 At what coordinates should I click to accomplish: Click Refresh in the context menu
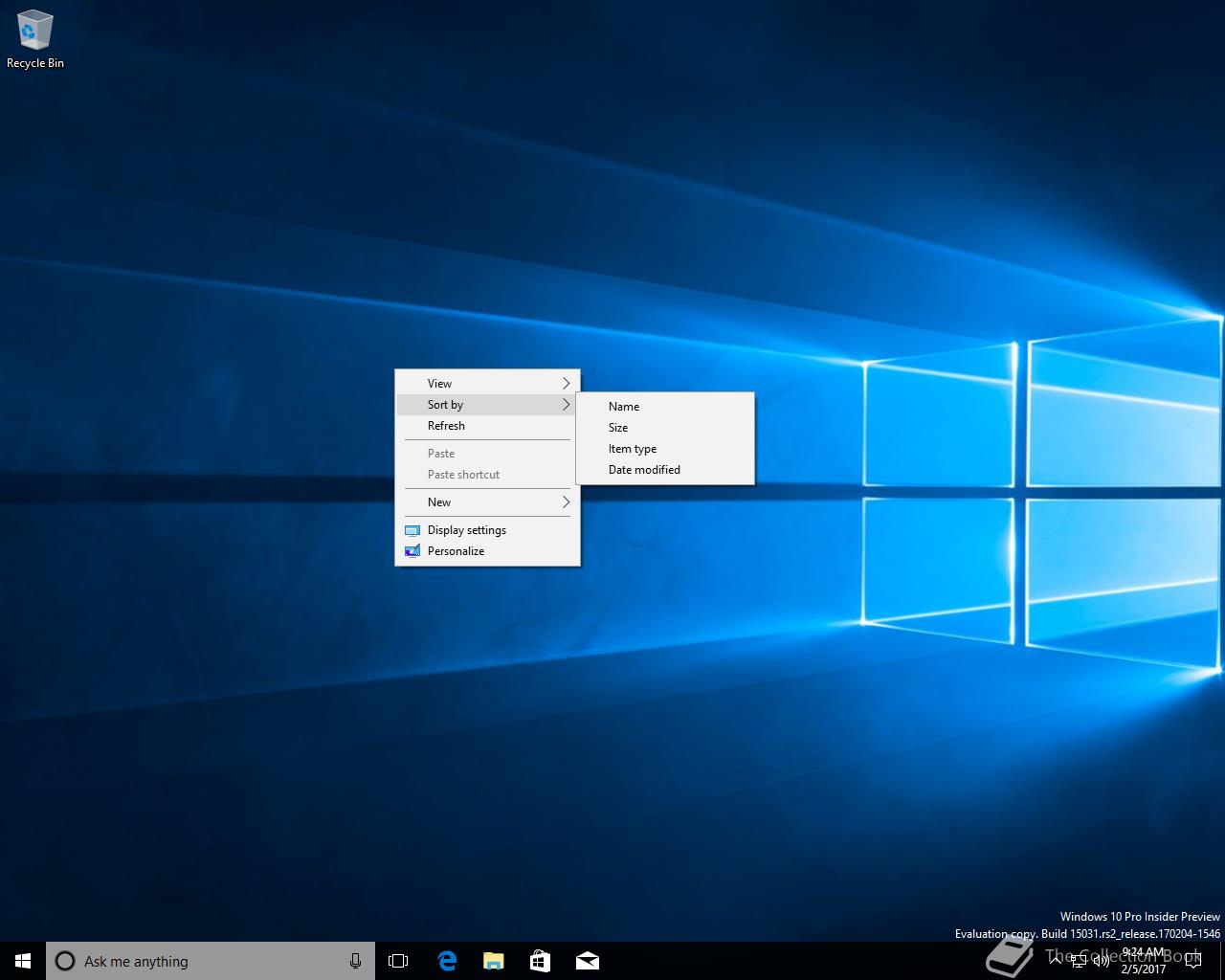tap(487, 425)
